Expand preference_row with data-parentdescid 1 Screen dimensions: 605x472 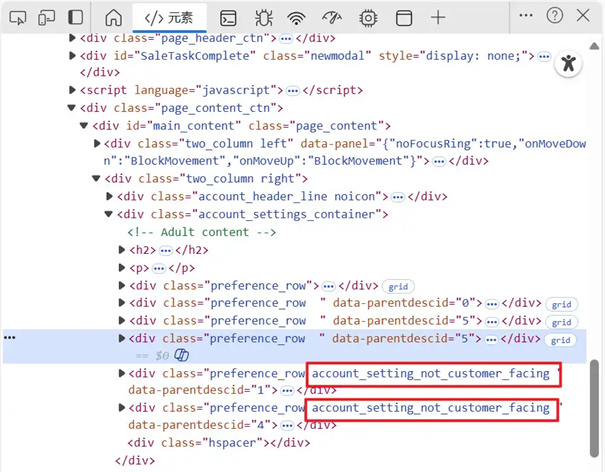[122, 373]
